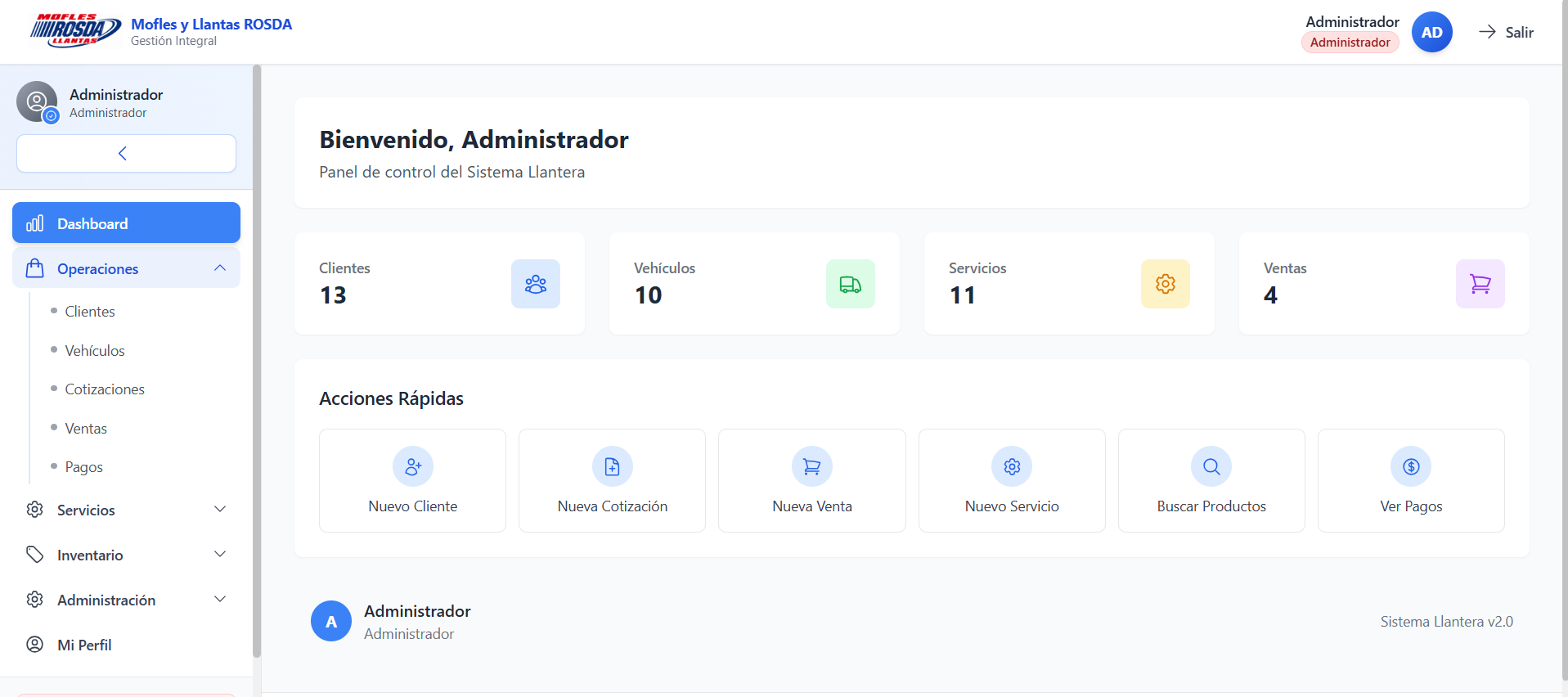Click the purple Ventas cart icon
The width and height of the screenshot is (1568, 697).
coord(1480,284)
